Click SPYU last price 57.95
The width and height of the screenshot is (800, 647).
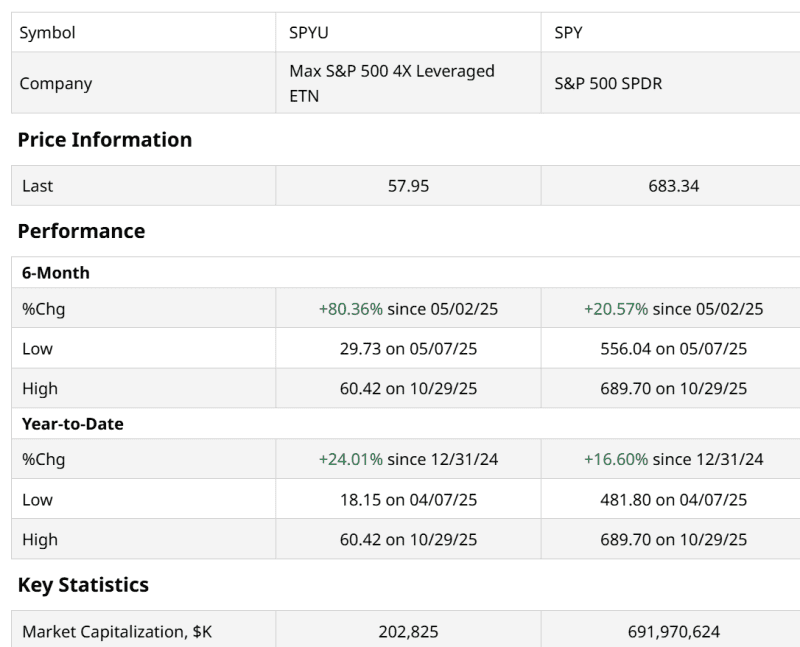408,186
